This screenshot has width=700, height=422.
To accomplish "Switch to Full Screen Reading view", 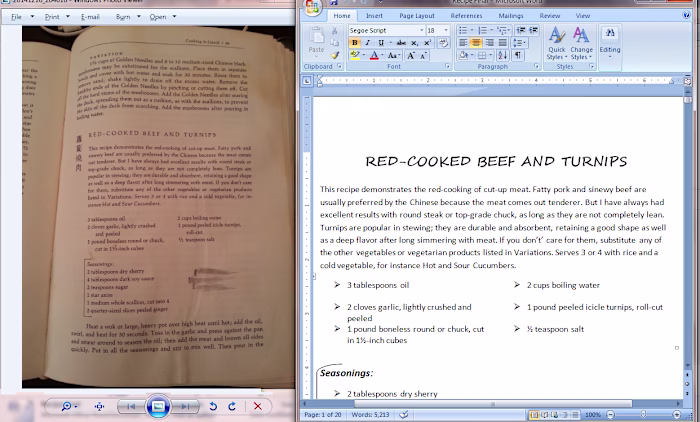I will pyautogui.click(x=544, y=415).
